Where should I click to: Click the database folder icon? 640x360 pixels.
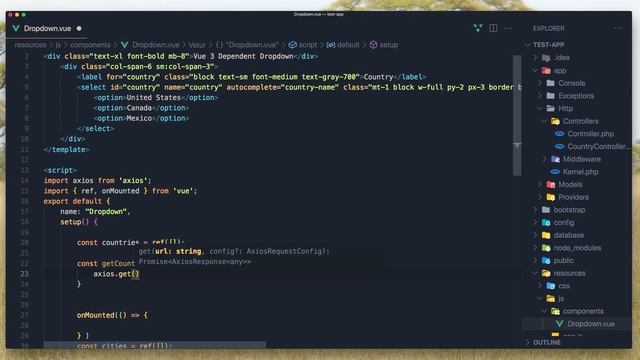coord(546,235)
